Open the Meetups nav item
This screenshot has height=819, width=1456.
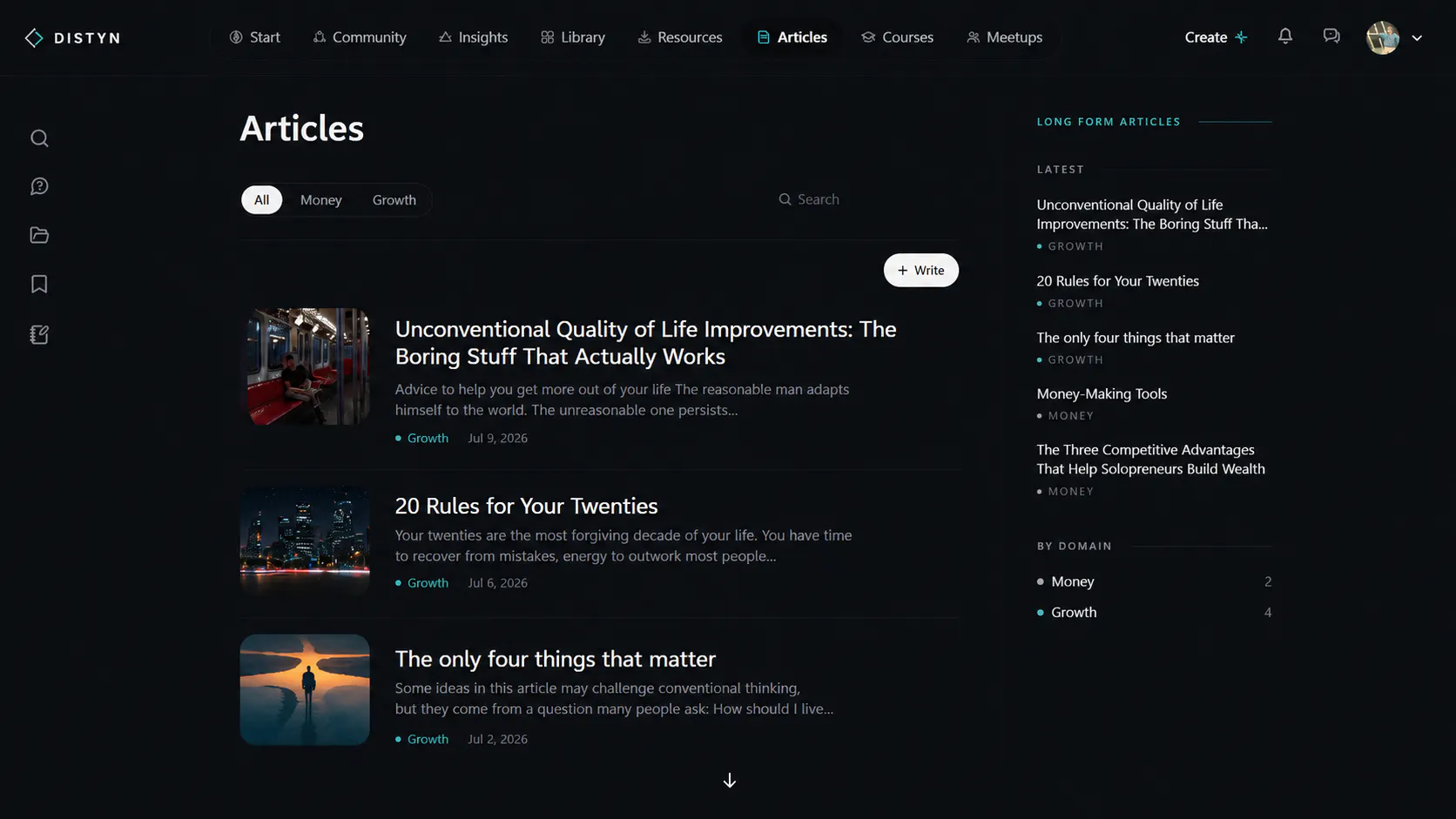1004,37
